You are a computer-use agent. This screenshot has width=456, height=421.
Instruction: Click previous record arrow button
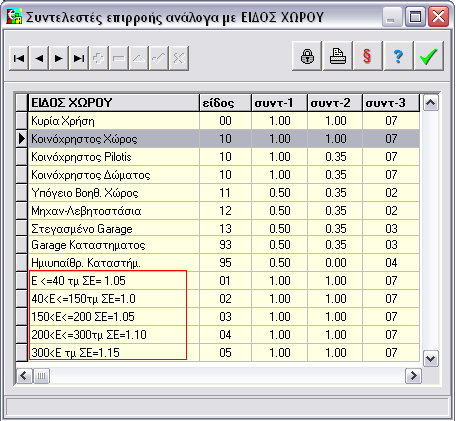click(x=39, y=59)
